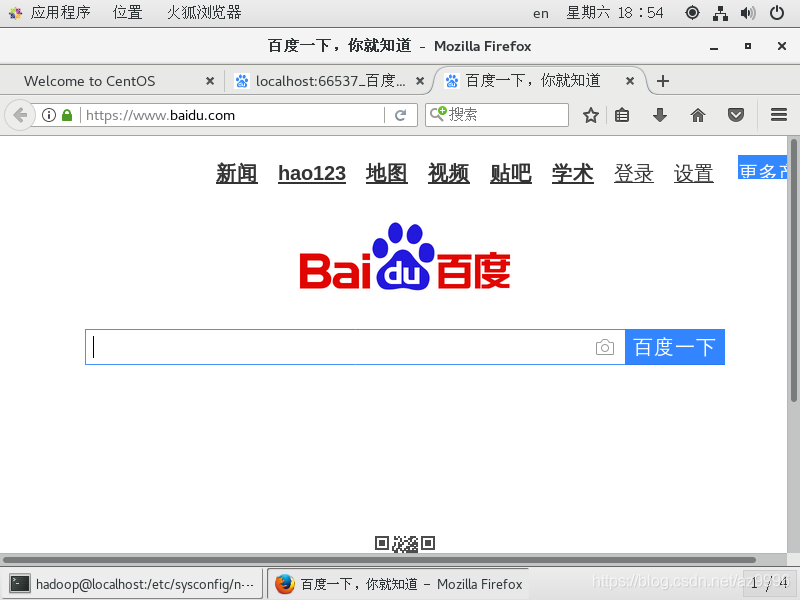The height and width of the screenshot is (600, 800).
Task: Select Firefox window in the taskbar
Action: pos(398,584)
